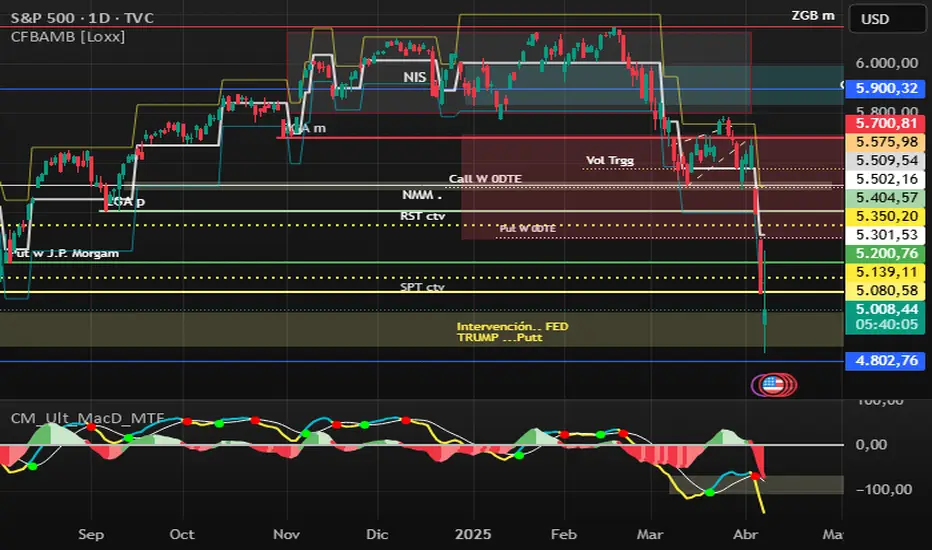
Task: Click the 0,00 MACD scale value
Action: 871,445
